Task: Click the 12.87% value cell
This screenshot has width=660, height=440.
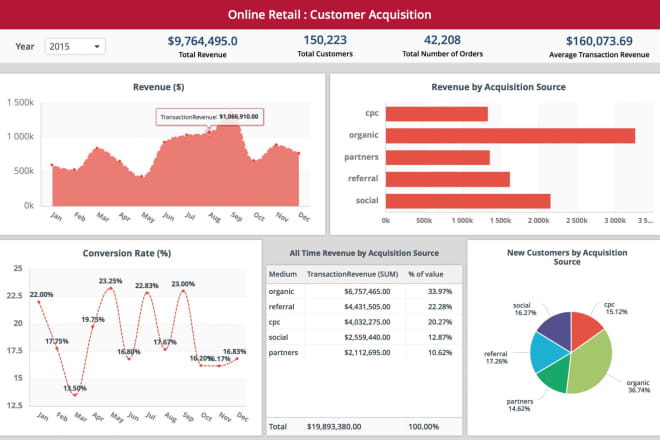Action: 439,337
